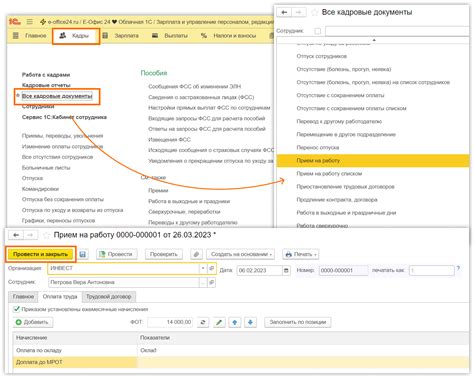Open help question mark near печатать как
Viewport: 474px width, 378px height.
(x=458, y=268)
